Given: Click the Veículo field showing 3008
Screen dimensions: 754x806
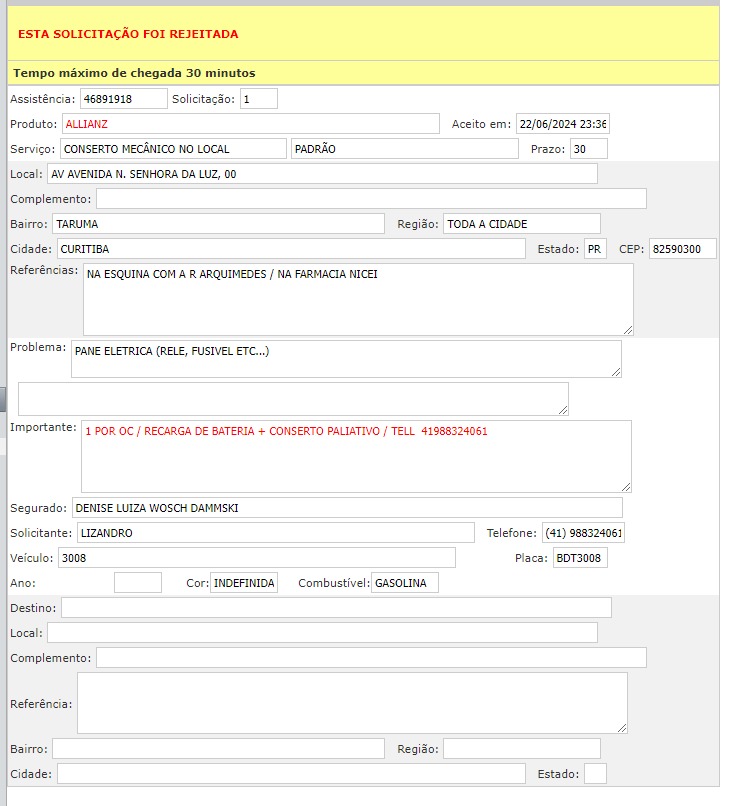Looking at the screenshot, I should point(257,558).
